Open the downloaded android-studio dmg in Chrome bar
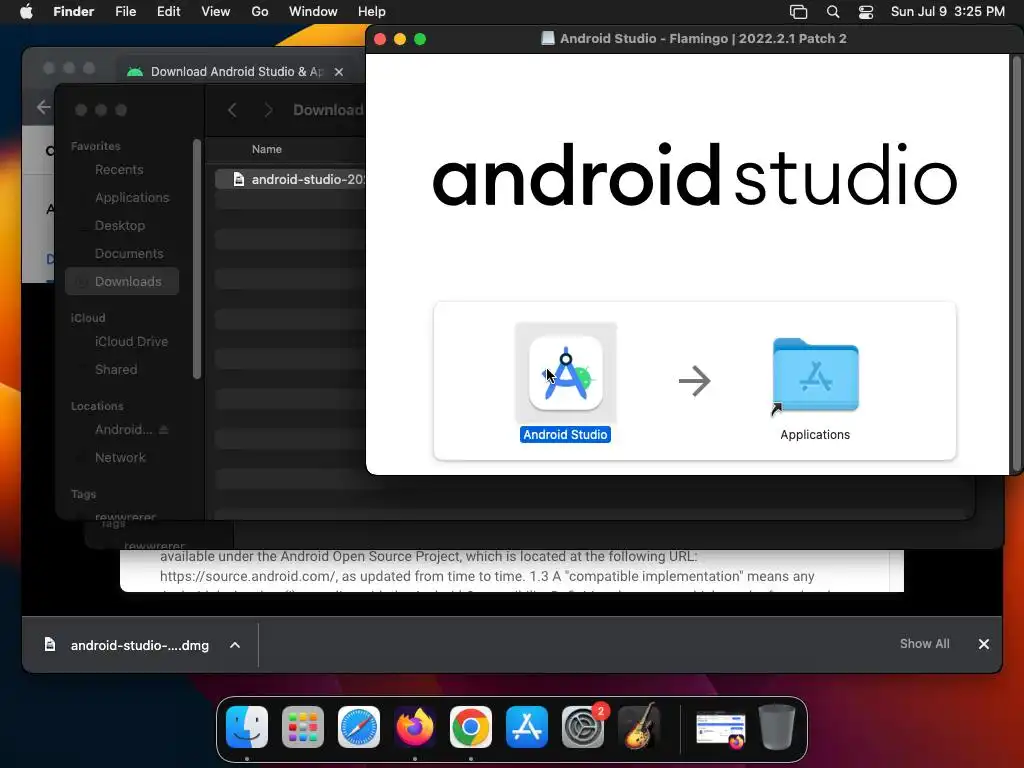 tap(128, 645)
